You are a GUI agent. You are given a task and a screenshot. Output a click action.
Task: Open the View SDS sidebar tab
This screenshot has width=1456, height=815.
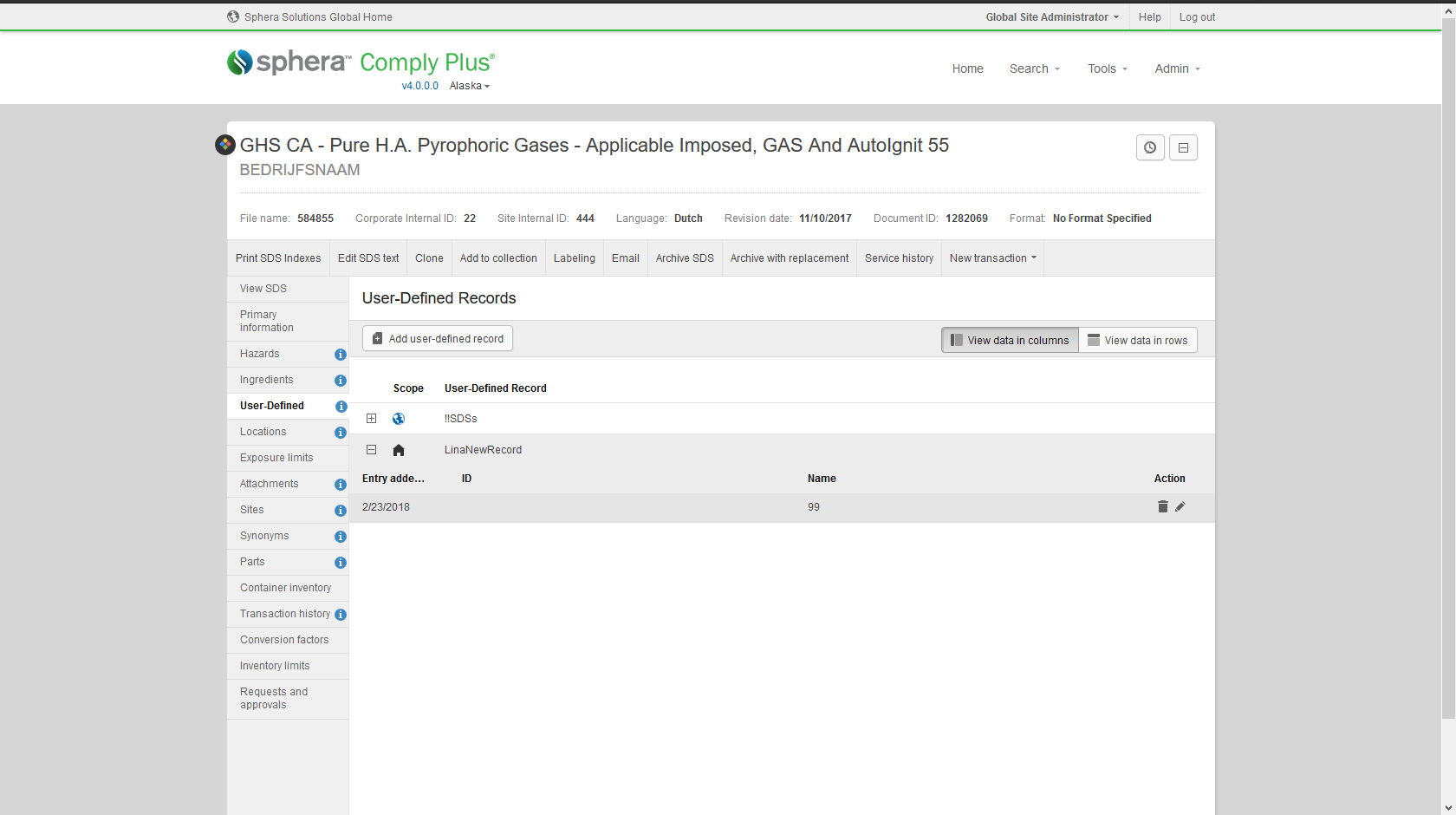[x=288, y=289]
